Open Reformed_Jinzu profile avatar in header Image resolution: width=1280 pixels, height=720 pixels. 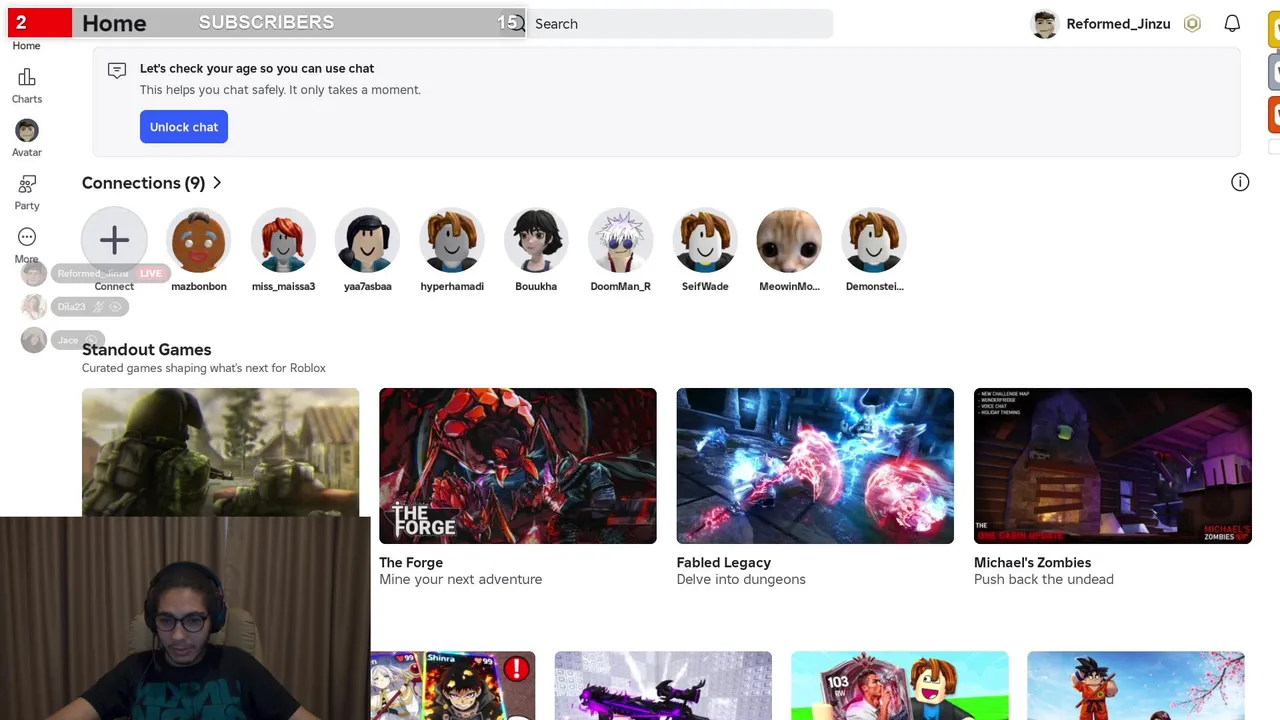coord(1045,24)
